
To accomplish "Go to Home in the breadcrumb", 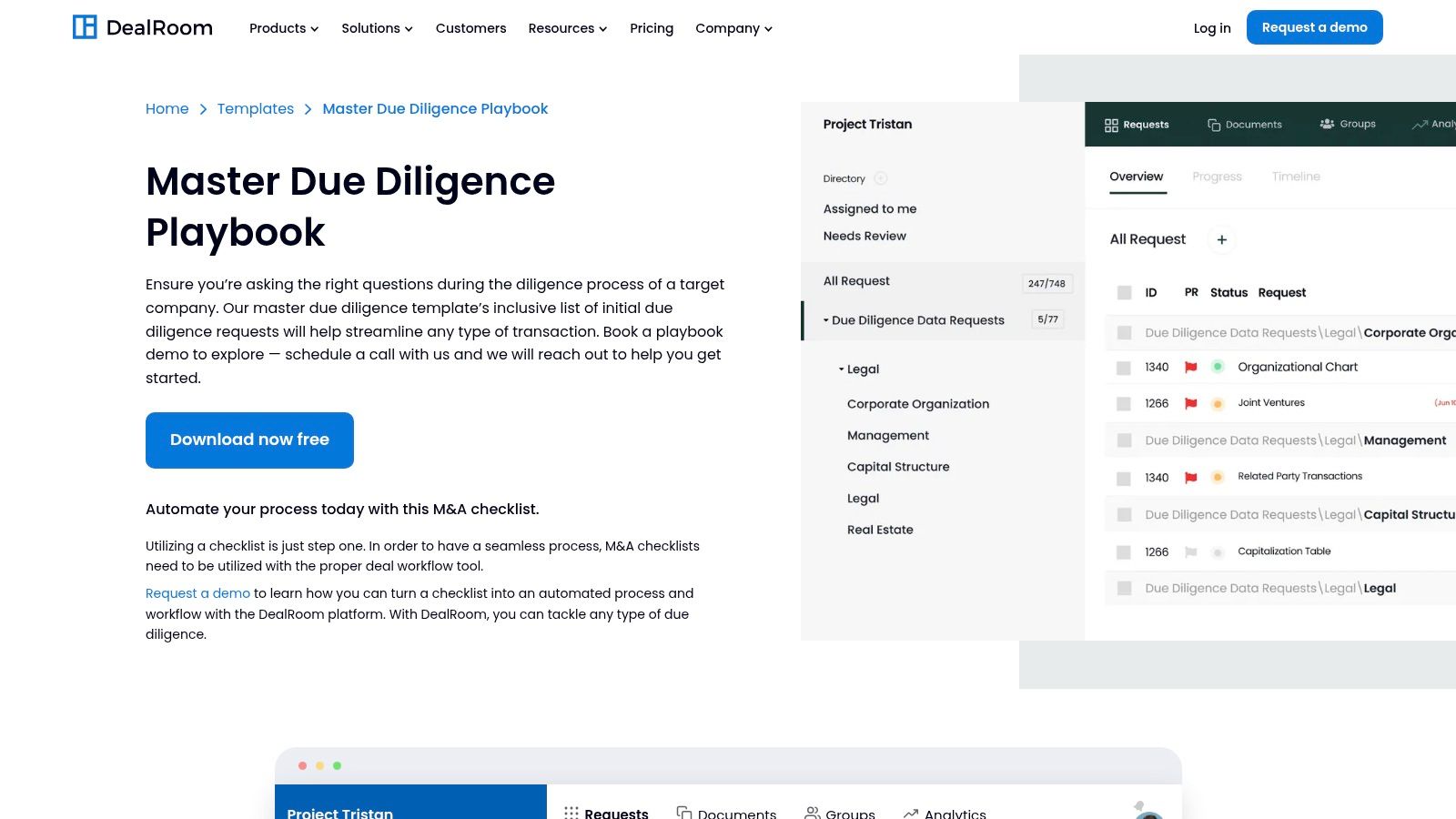I will (167, 108).
